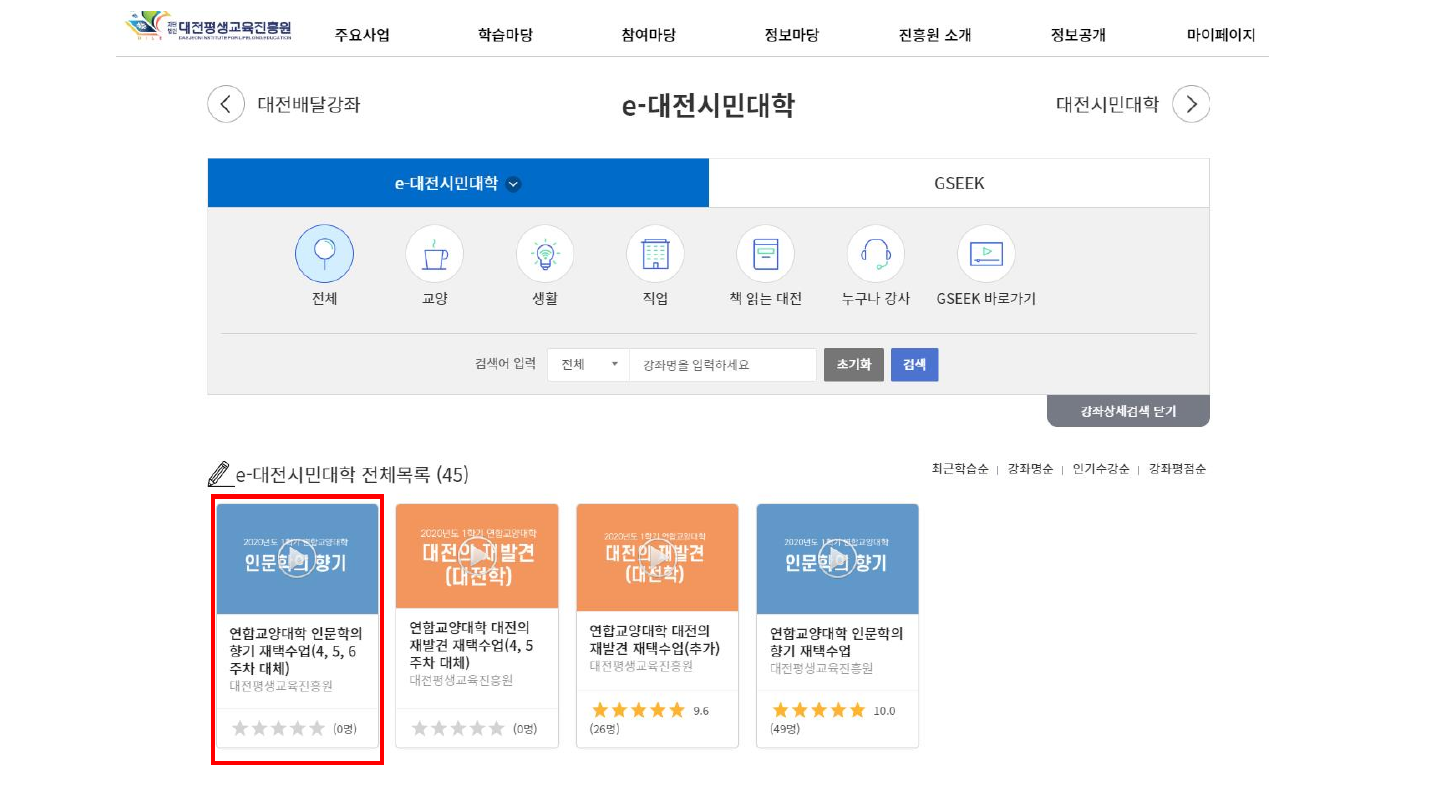Play the orange 대전의 재발견 thumbnail rated 9.6
The width and height of the screenshot is (1440, 810).
coord(657,558)
